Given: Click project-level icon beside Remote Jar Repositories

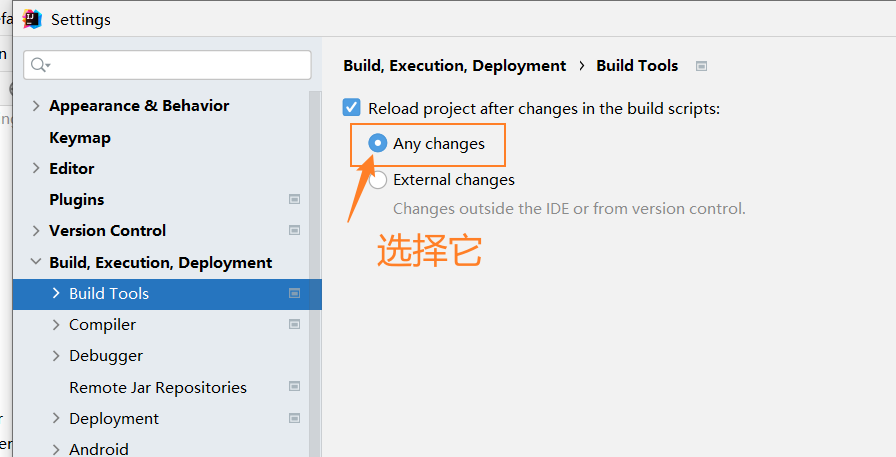Looking at the screenshot, I should coord(294,387).
